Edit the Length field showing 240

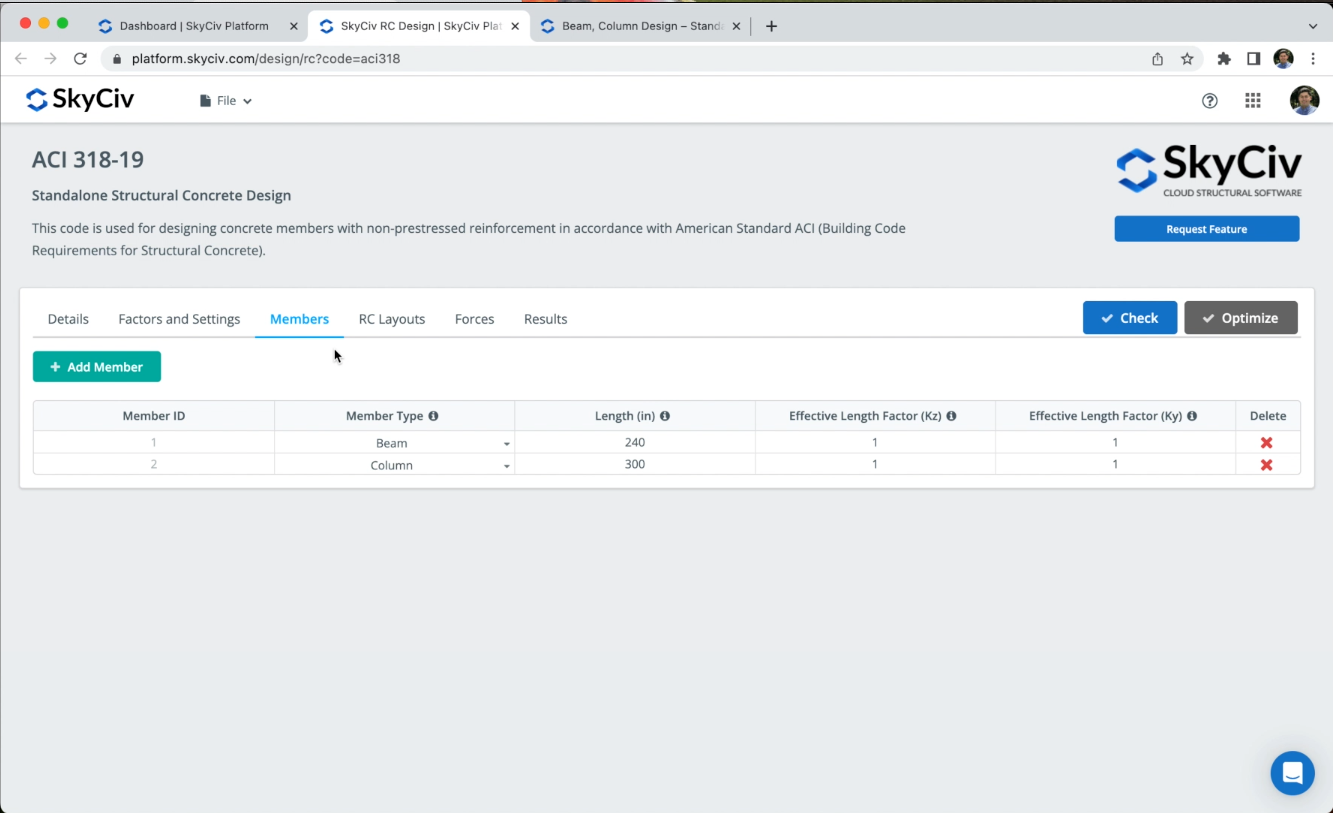[634, 443]
